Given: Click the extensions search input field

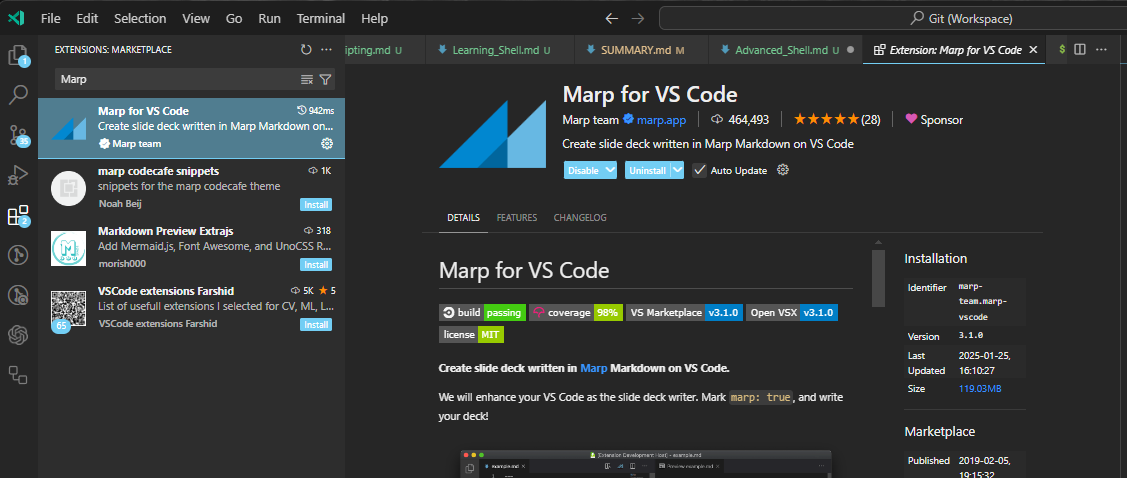Looking at the screenshot, I should (x=175, y=79).
